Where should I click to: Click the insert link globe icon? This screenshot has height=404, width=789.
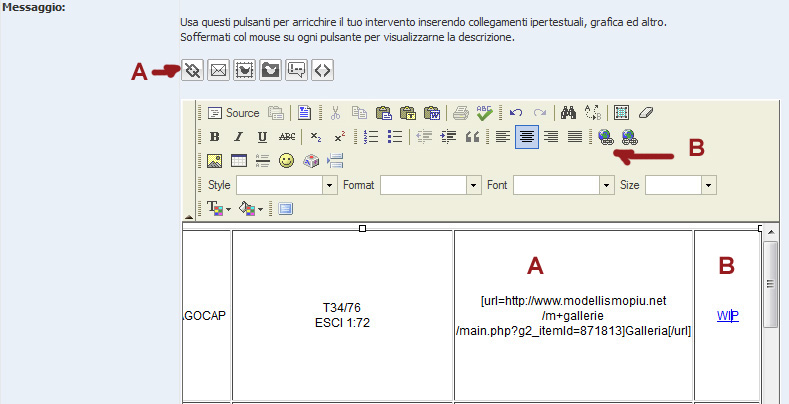pos(606,137)
